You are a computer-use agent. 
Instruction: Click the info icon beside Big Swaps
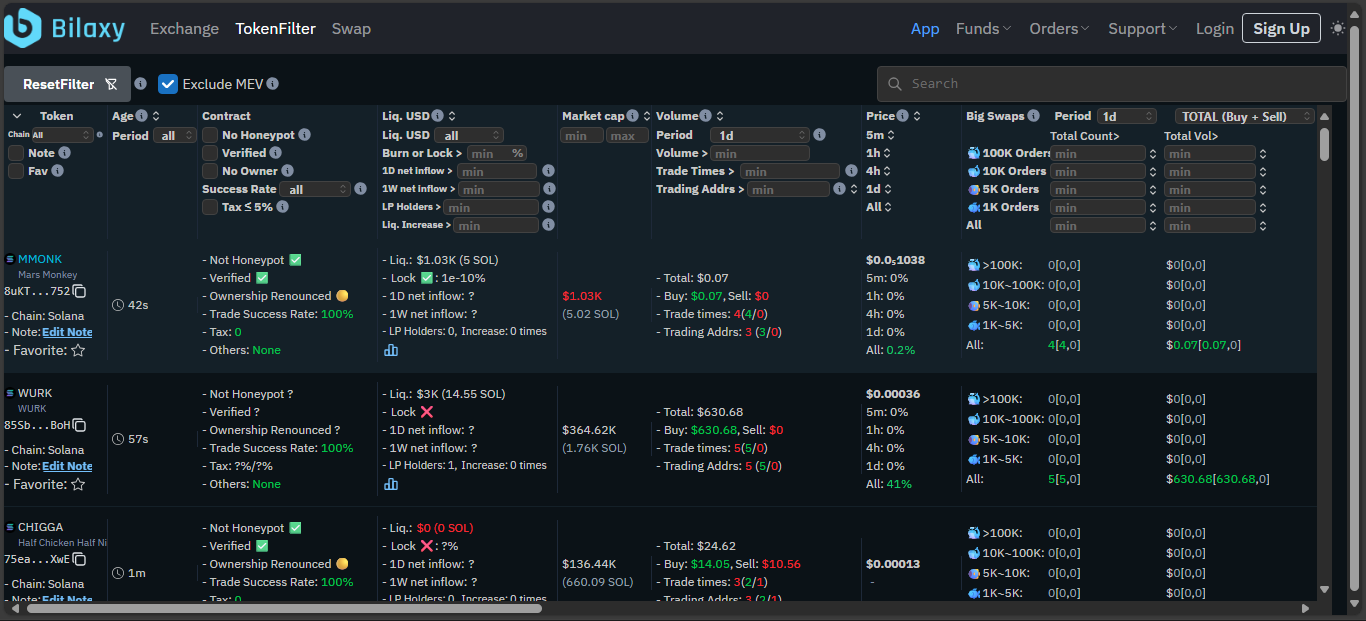(x=1033, y=116)
